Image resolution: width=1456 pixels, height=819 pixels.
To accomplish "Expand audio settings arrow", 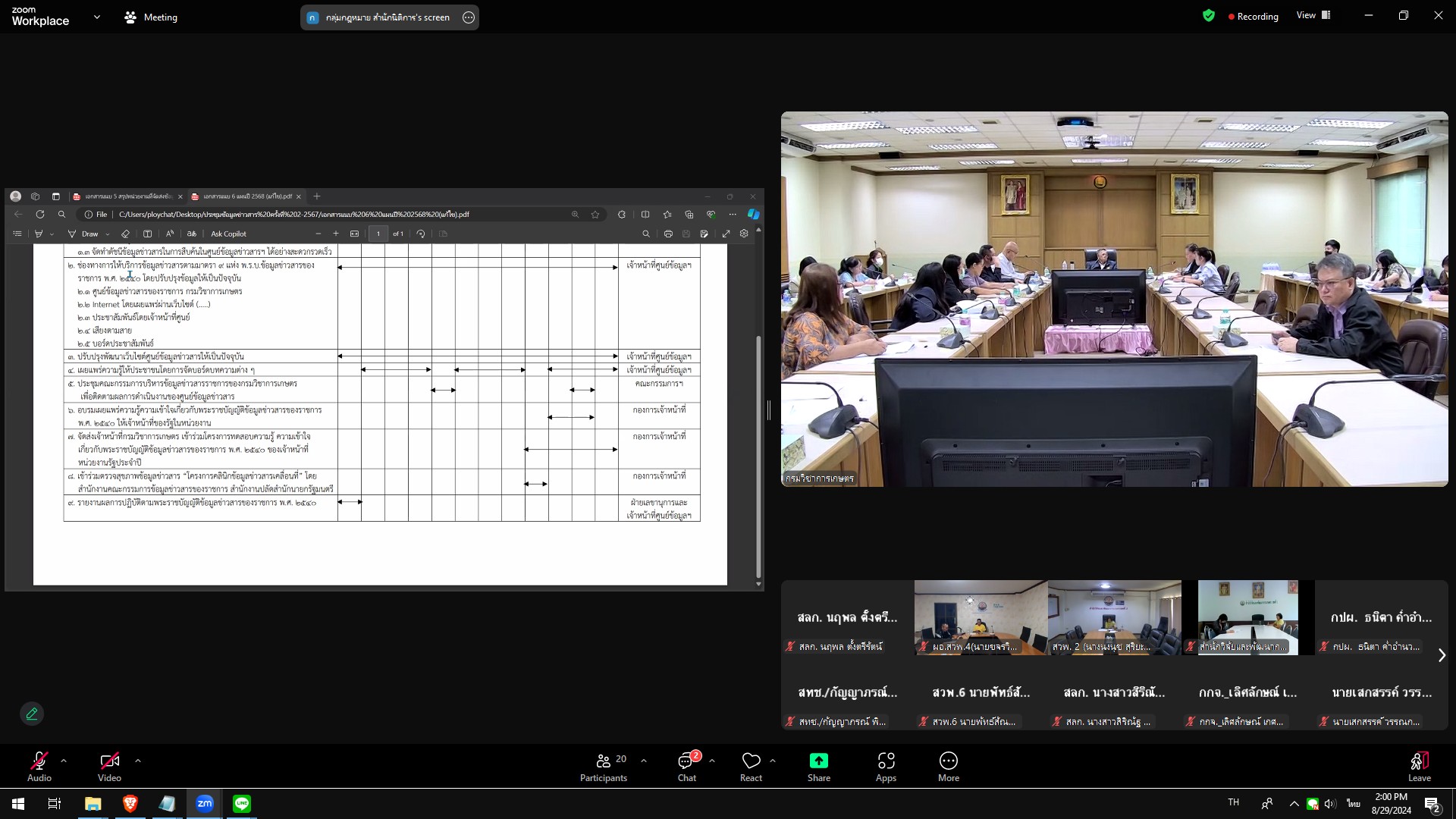I will click(x=64, y=760).
